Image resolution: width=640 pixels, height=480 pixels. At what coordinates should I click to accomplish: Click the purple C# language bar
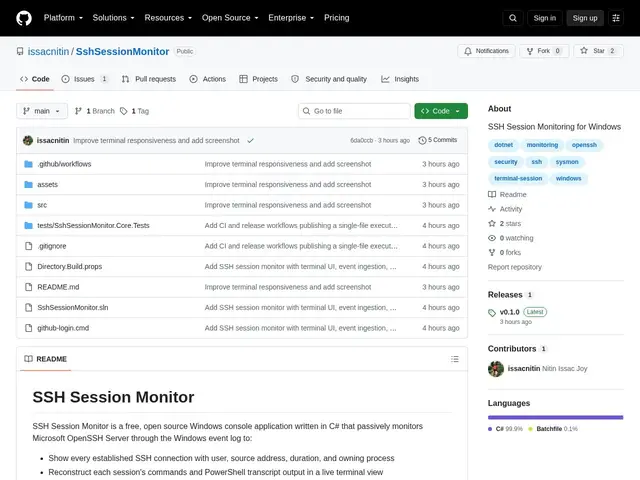555,418
